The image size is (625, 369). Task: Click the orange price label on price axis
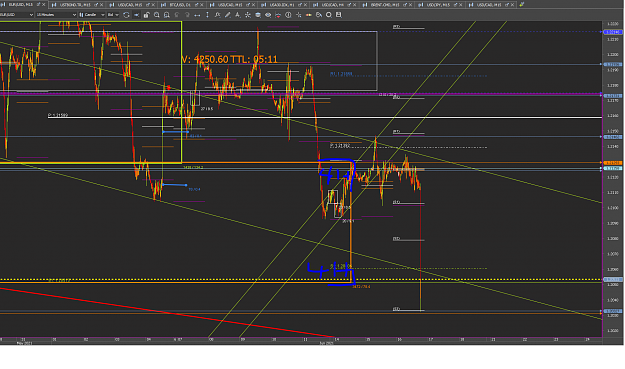pyautogui.click(x=612, y=163)
